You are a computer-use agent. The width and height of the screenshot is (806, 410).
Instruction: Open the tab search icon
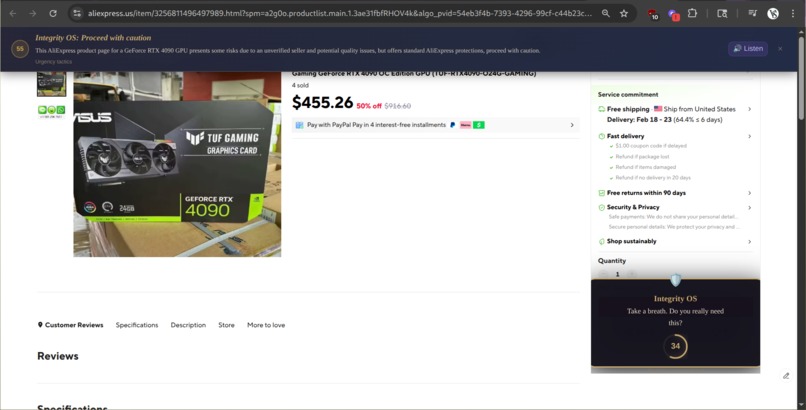(x=722, y=13)
